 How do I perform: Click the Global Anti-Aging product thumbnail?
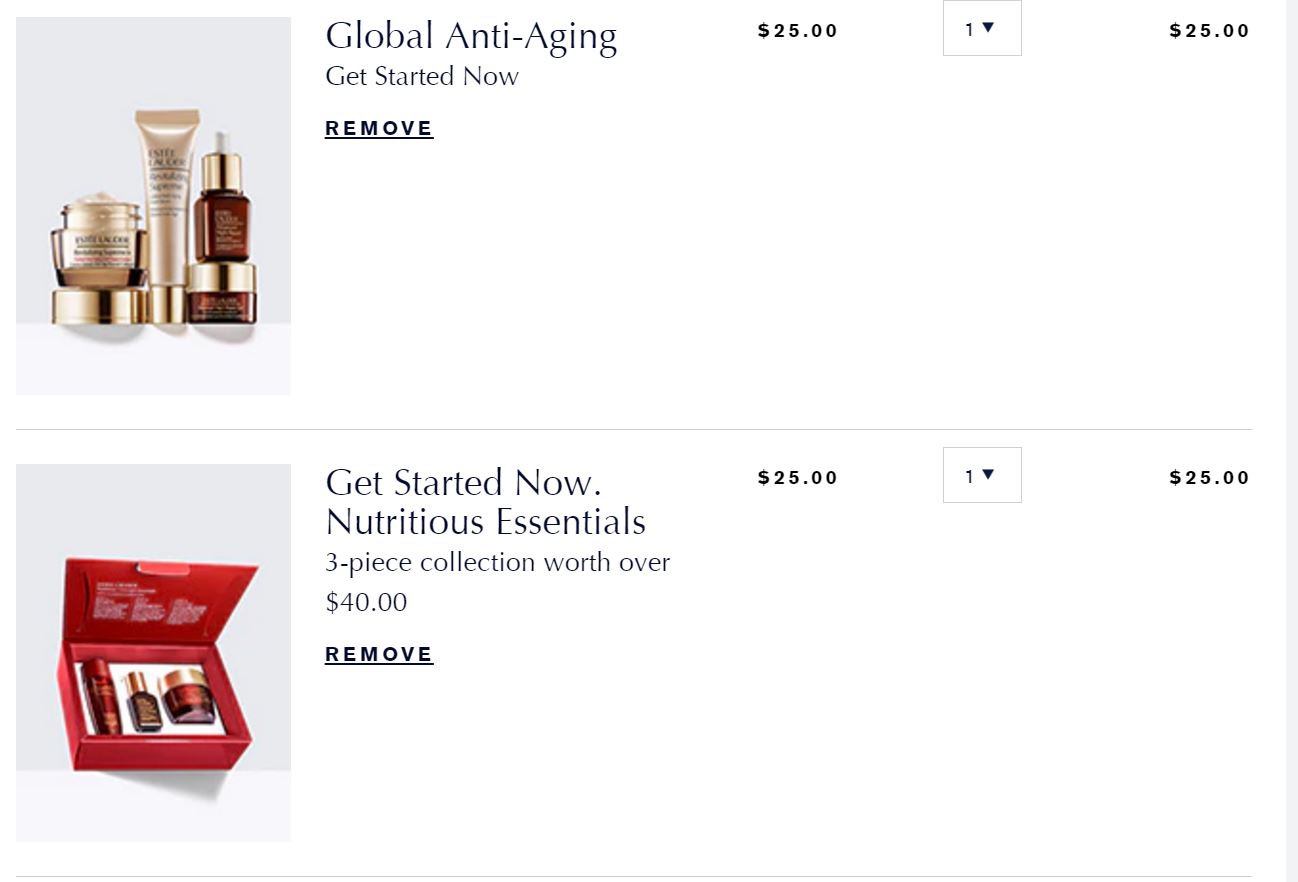point(153,205)
